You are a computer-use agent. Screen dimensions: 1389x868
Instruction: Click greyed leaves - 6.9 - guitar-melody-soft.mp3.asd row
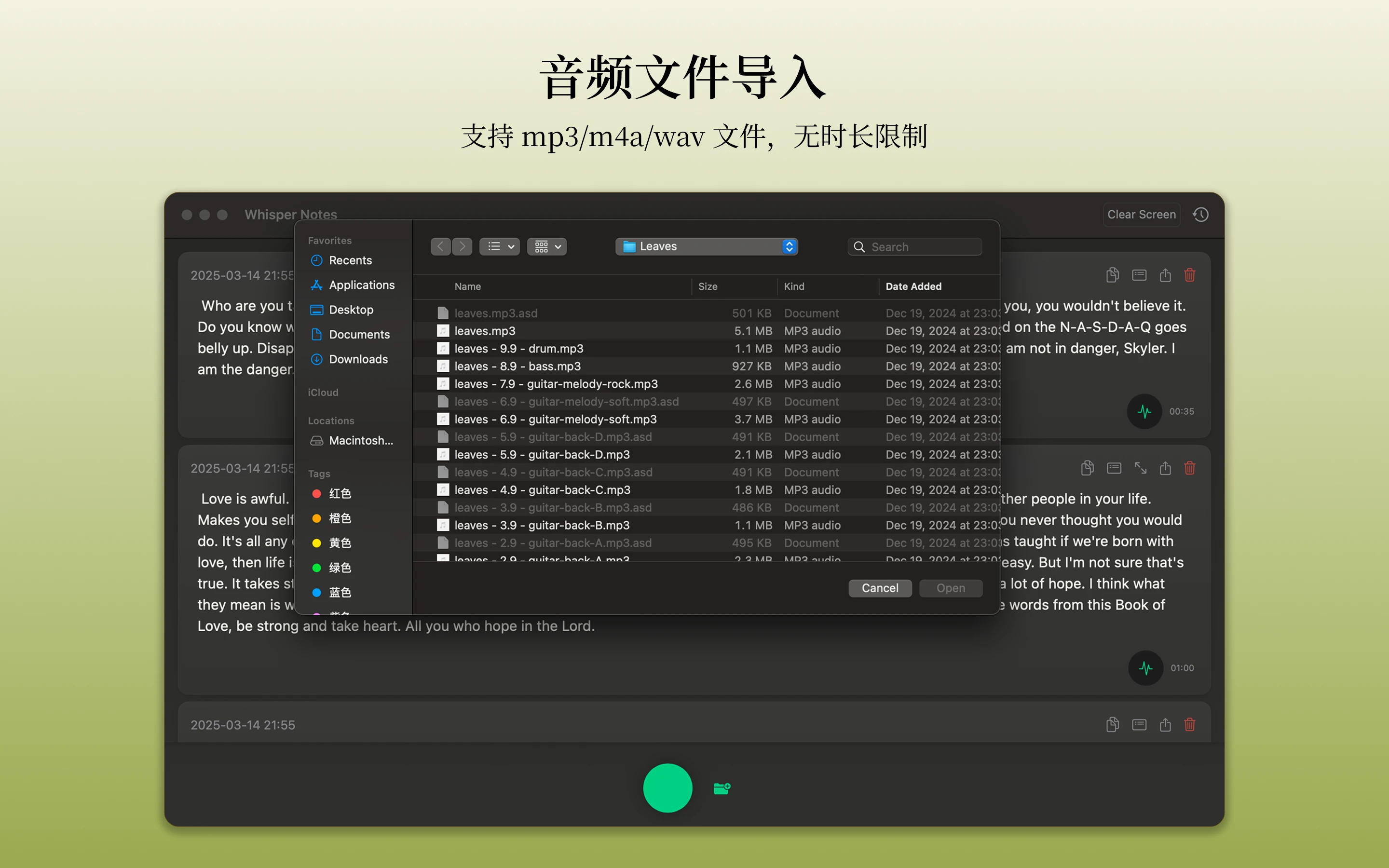[706, 401]
